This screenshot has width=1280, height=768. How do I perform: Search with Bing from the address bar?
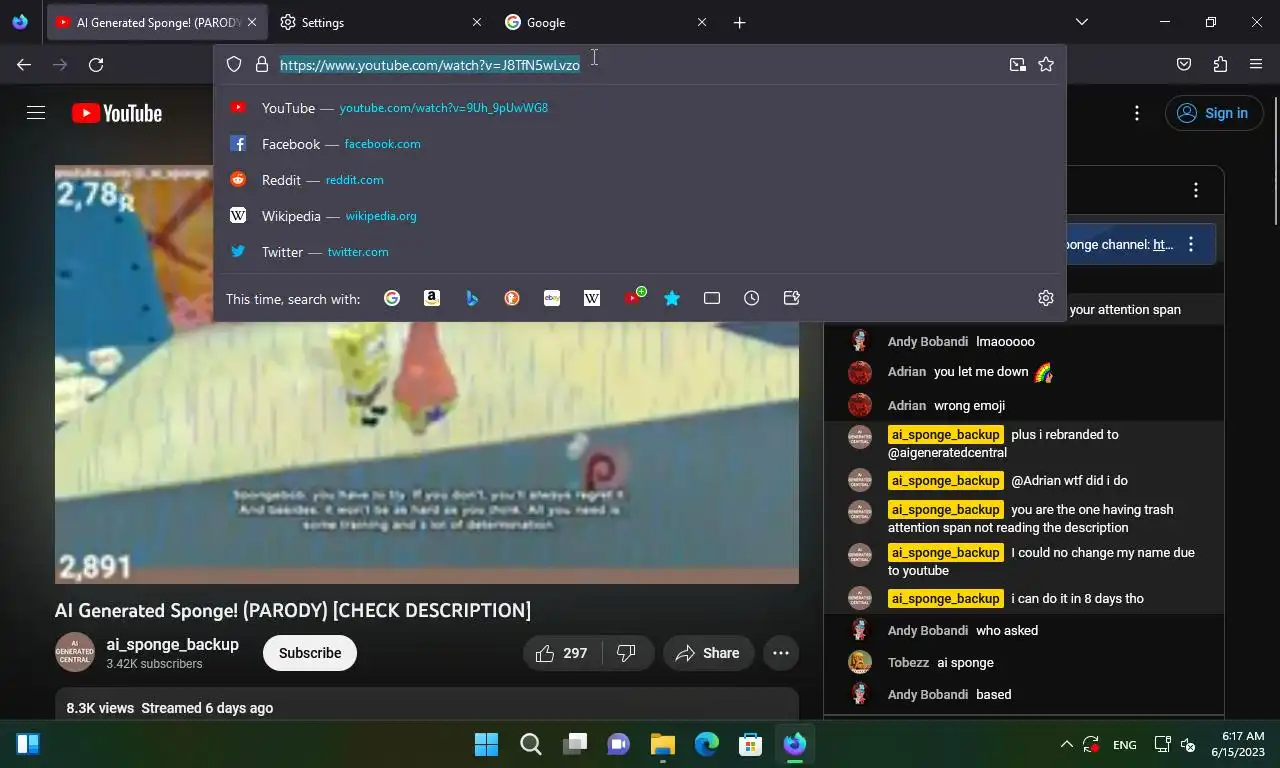[472, 298]
